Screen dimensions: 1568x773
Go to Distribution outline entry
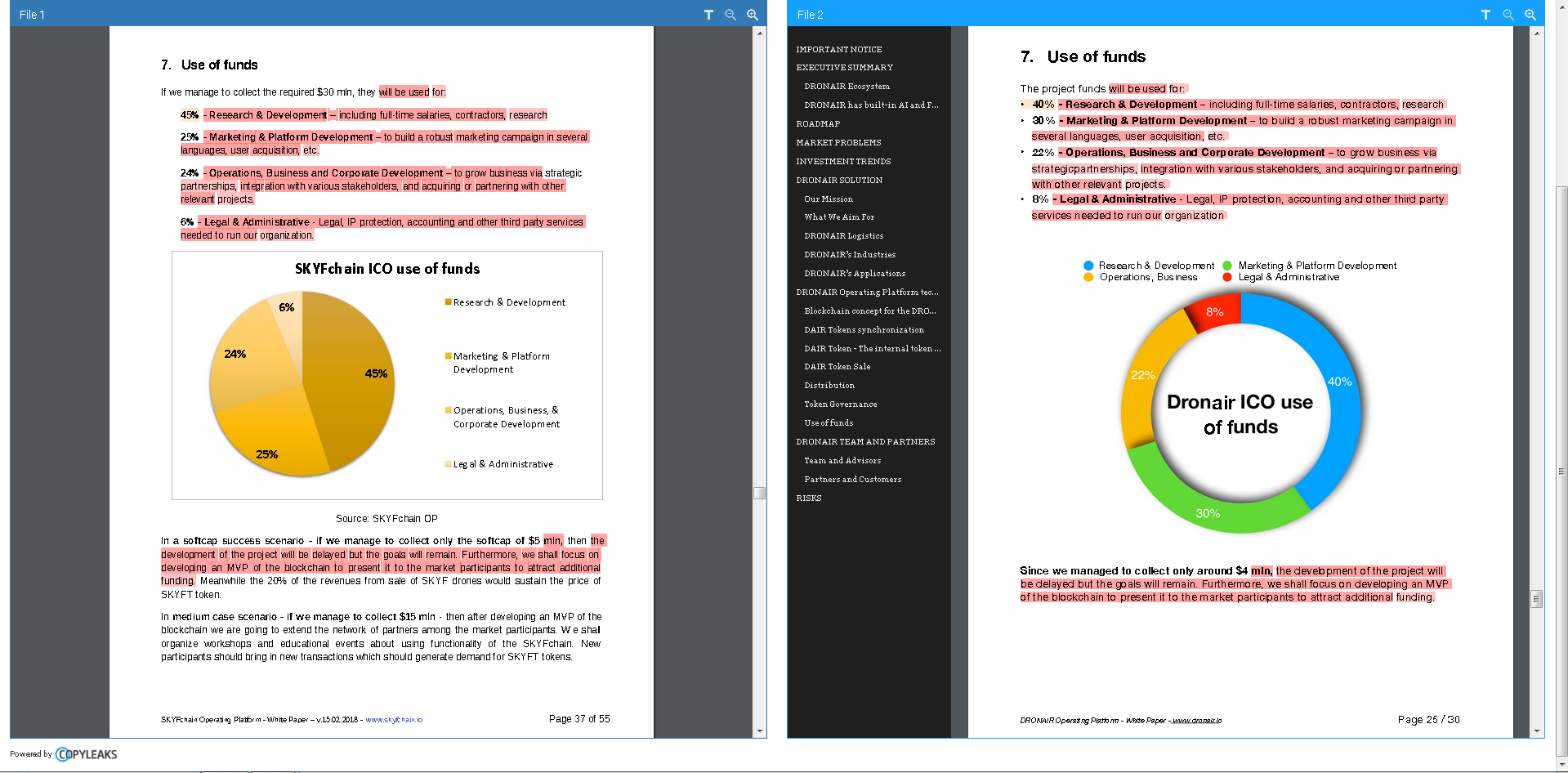click(829, 386)
